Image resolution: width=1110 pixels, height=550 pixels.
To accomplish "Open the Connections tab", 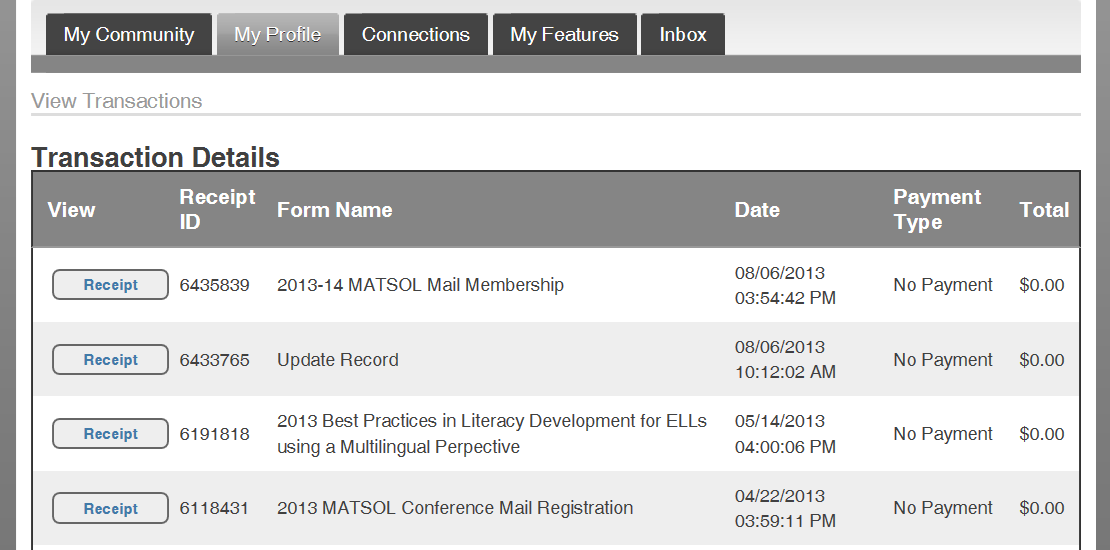I will click(x=416, y=34).
